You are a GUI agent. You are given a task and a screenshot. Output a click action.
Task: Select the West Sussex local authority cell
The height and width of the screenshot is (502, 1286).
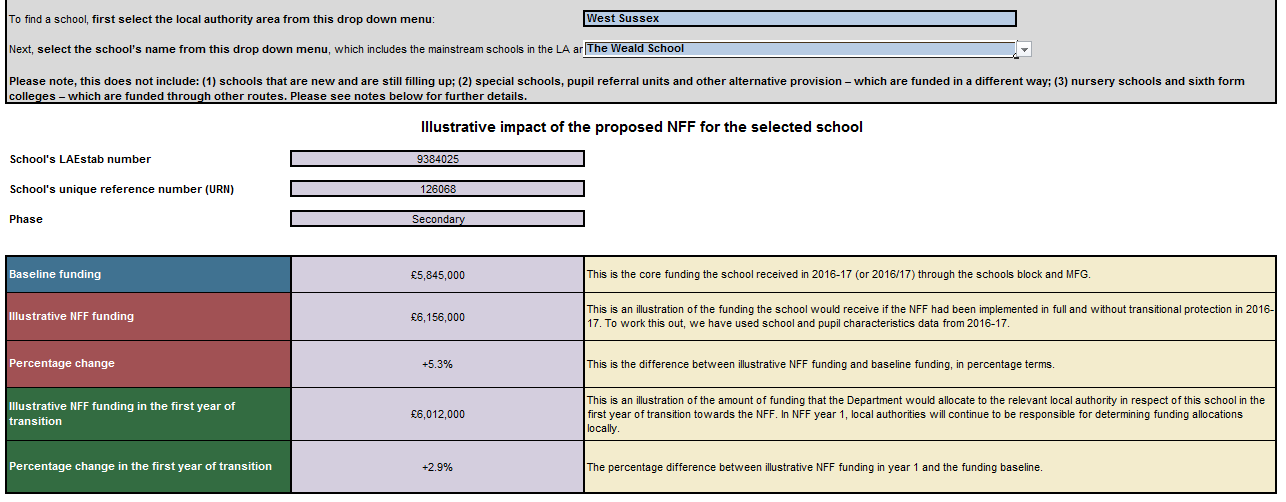tap(799, 18)
